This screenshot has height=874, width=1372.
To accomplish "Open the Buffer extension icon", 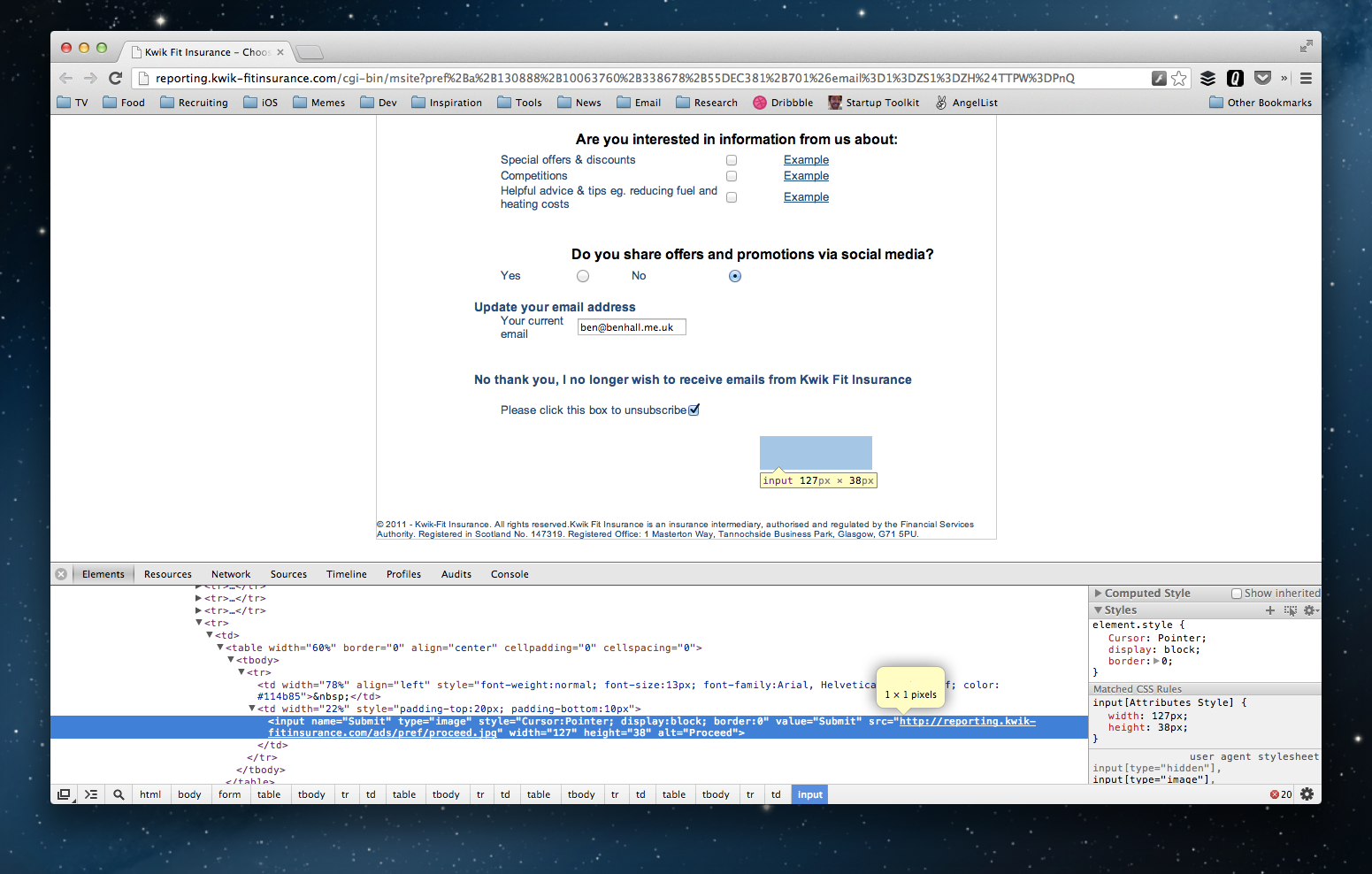I will tap(1207, 78).
